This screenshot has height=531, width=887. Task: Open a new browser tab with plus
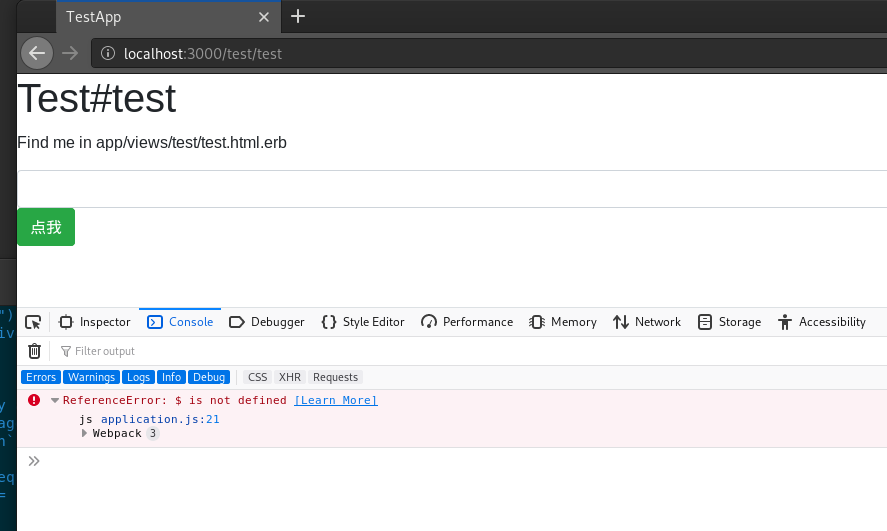(x=298, y=16)
